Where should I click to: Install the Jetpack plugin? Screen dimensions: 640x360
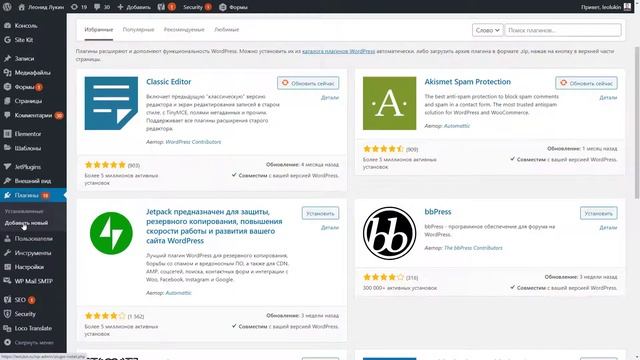pos(320,213)
